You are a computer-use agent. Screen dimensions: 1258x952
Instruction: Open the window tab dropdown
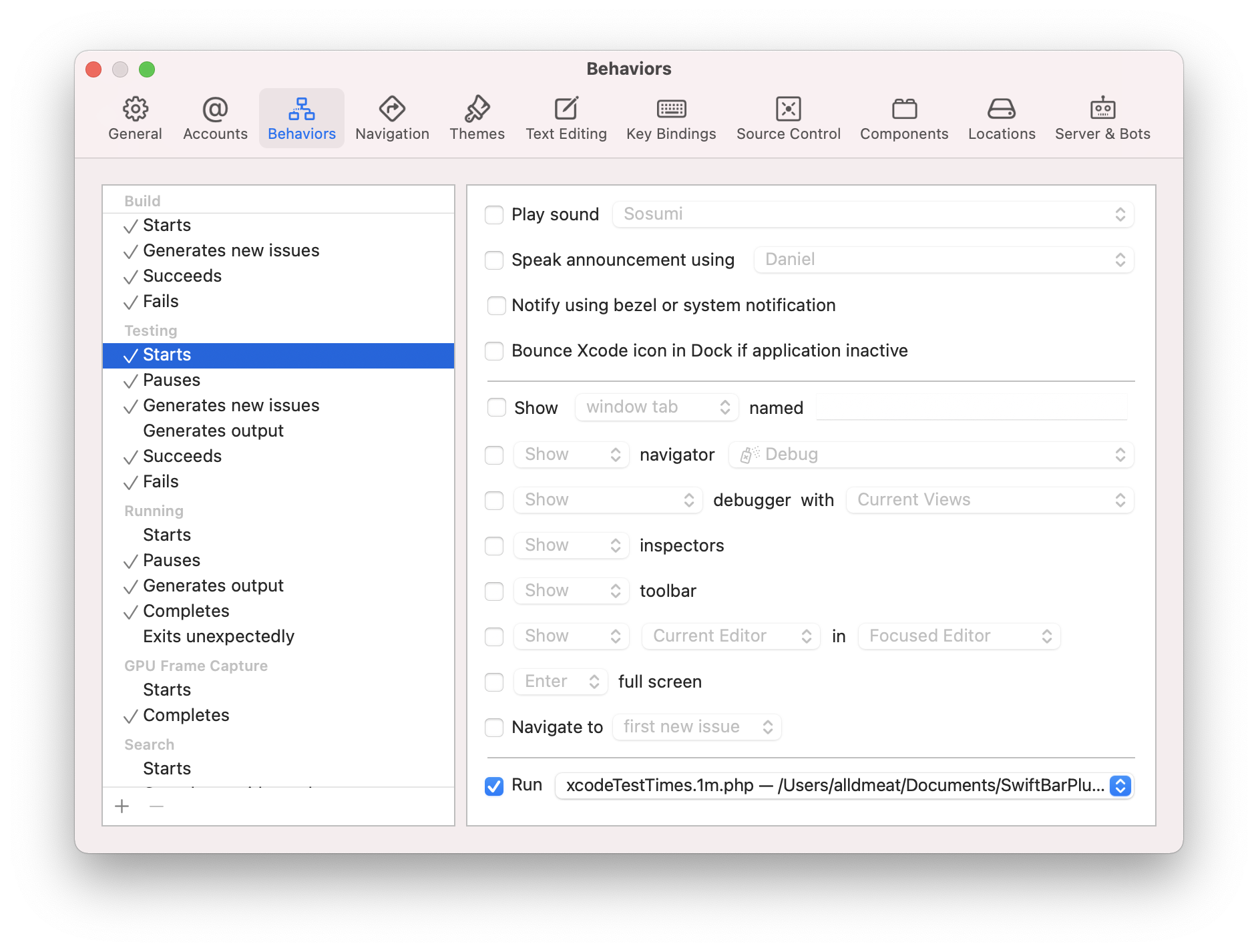click(x=657, y=407)
